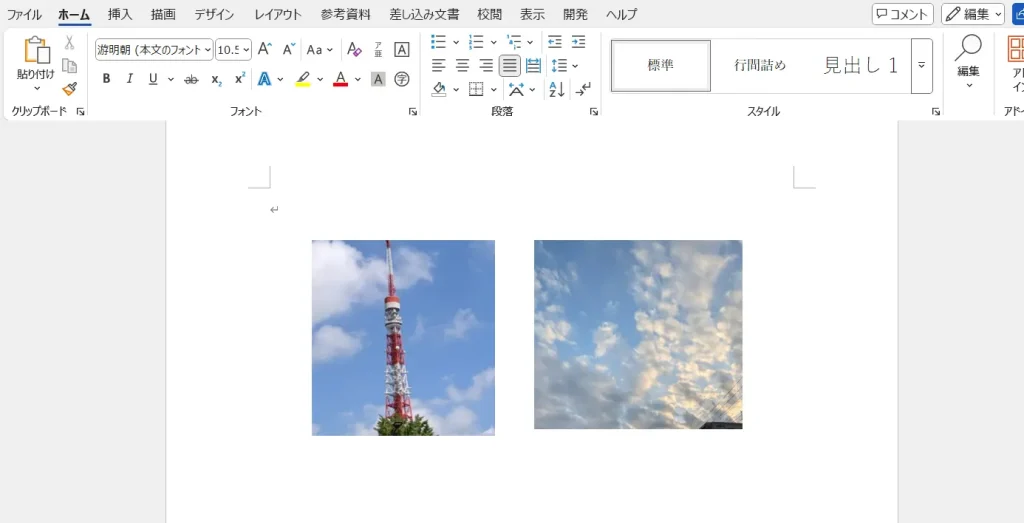Apply Strikethrough text formatting
Viewport: 1024px width, 523px height.
(191, 79)
